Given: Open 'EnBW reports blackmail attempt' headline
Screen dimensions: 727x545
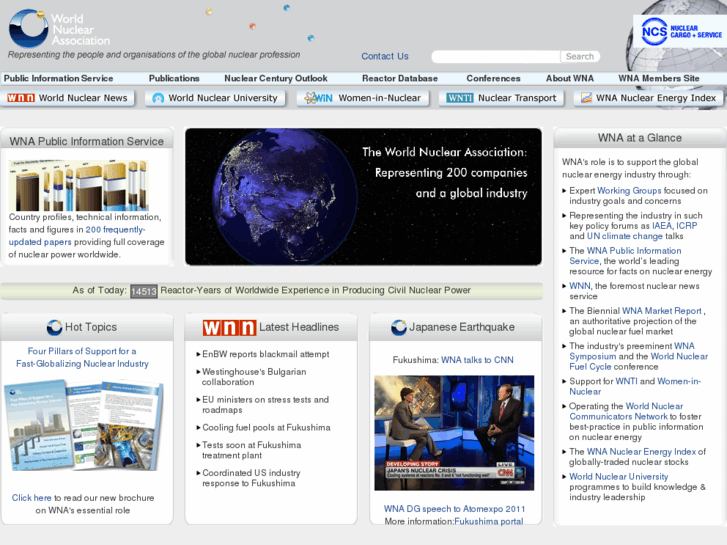Looking at the screenshot, I should pyautogui.click(x=266, y=354).
